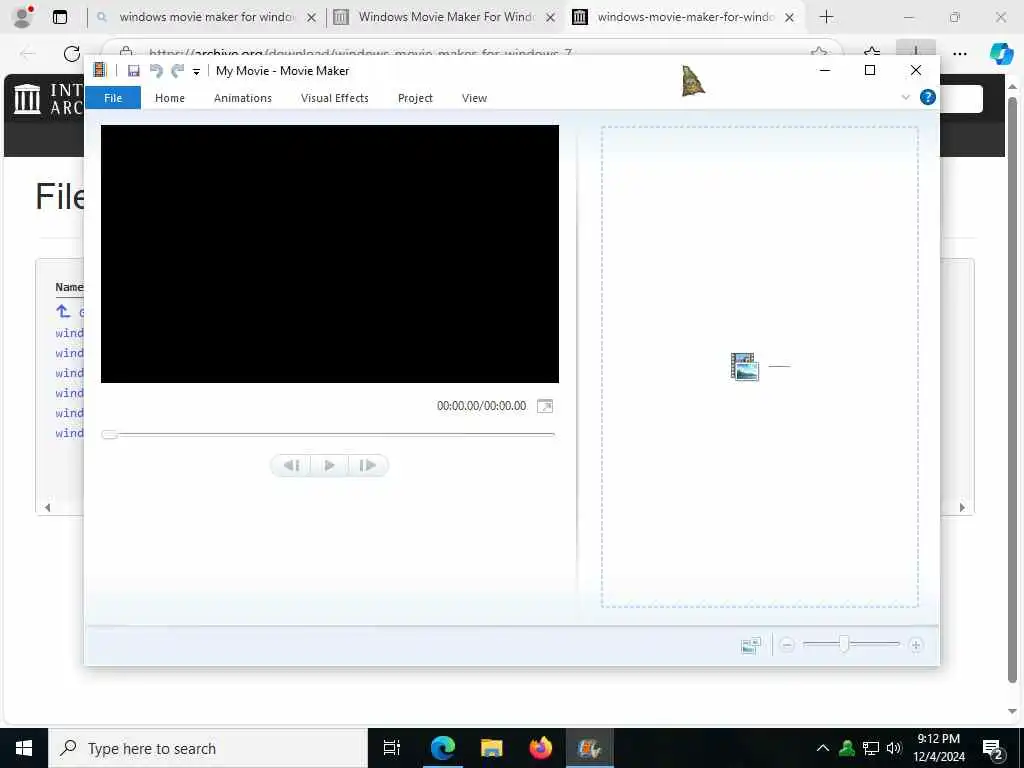This screenshot has width=1024, height=768.
Task: Open the File menu in Movie Maker
Action: (113, 98)
